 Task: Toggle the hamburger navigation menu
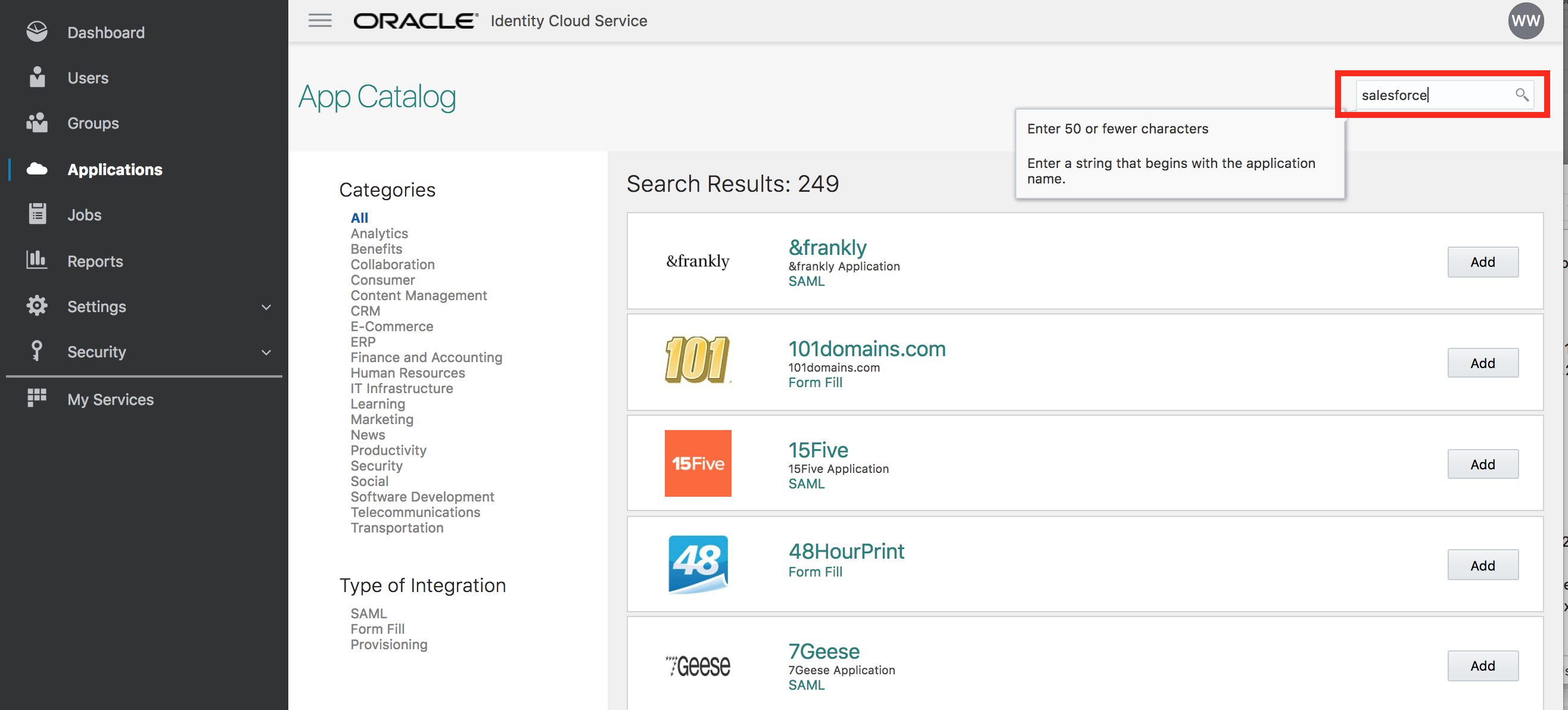319,21
